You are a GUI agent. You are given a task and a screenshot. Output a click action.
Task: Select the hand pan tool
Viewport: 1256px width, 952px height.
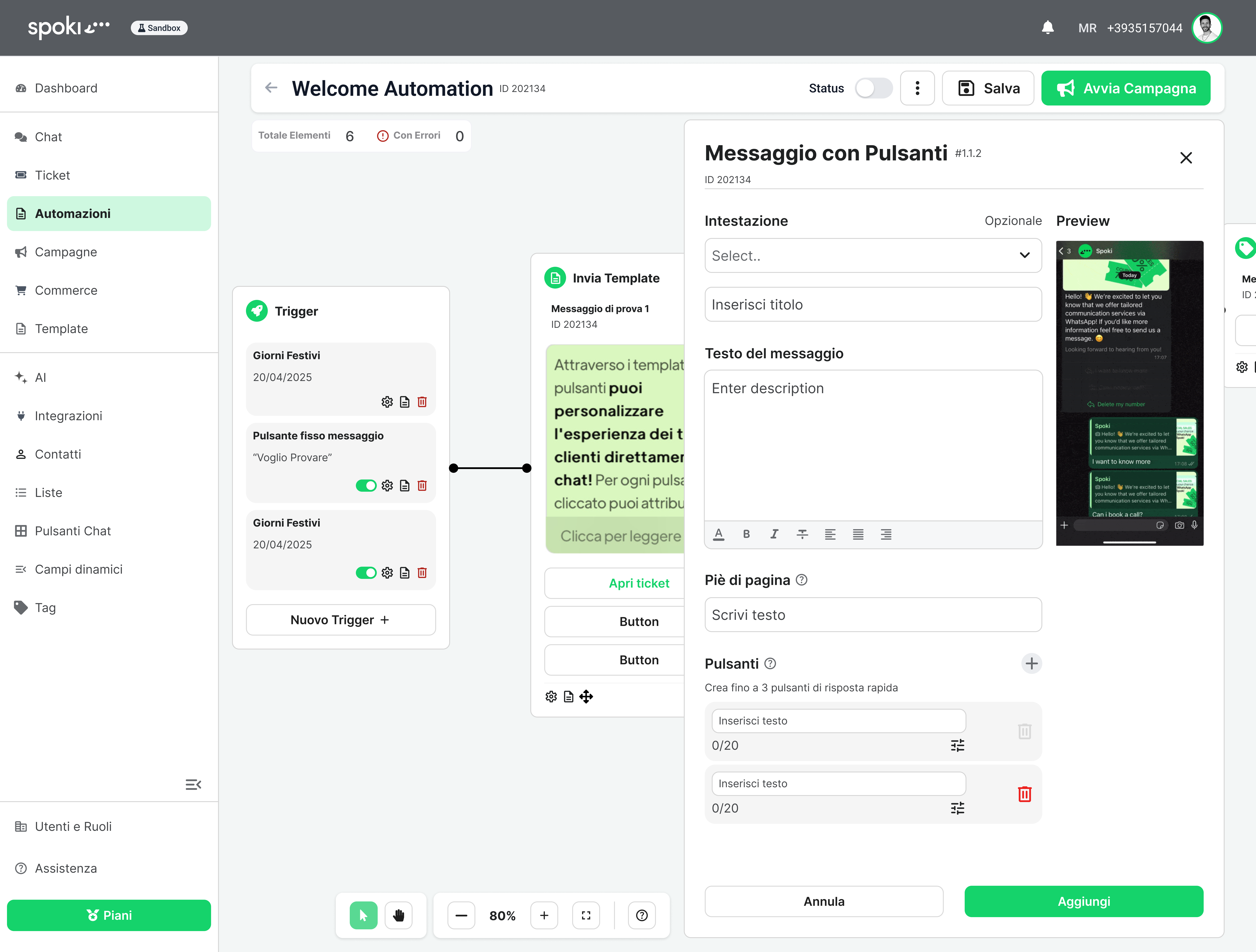click(399, 915)
